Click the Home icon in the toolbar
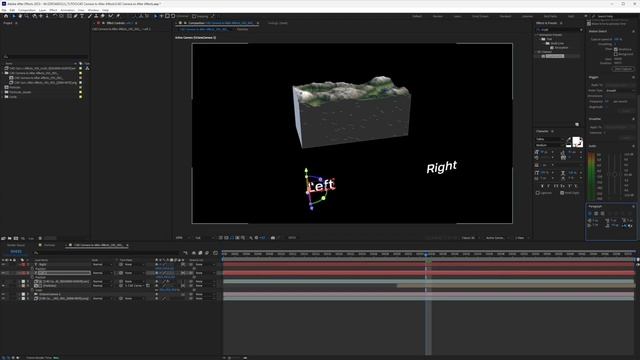The height and width of the screenshot is (360, 640). (x=6, y=16)
